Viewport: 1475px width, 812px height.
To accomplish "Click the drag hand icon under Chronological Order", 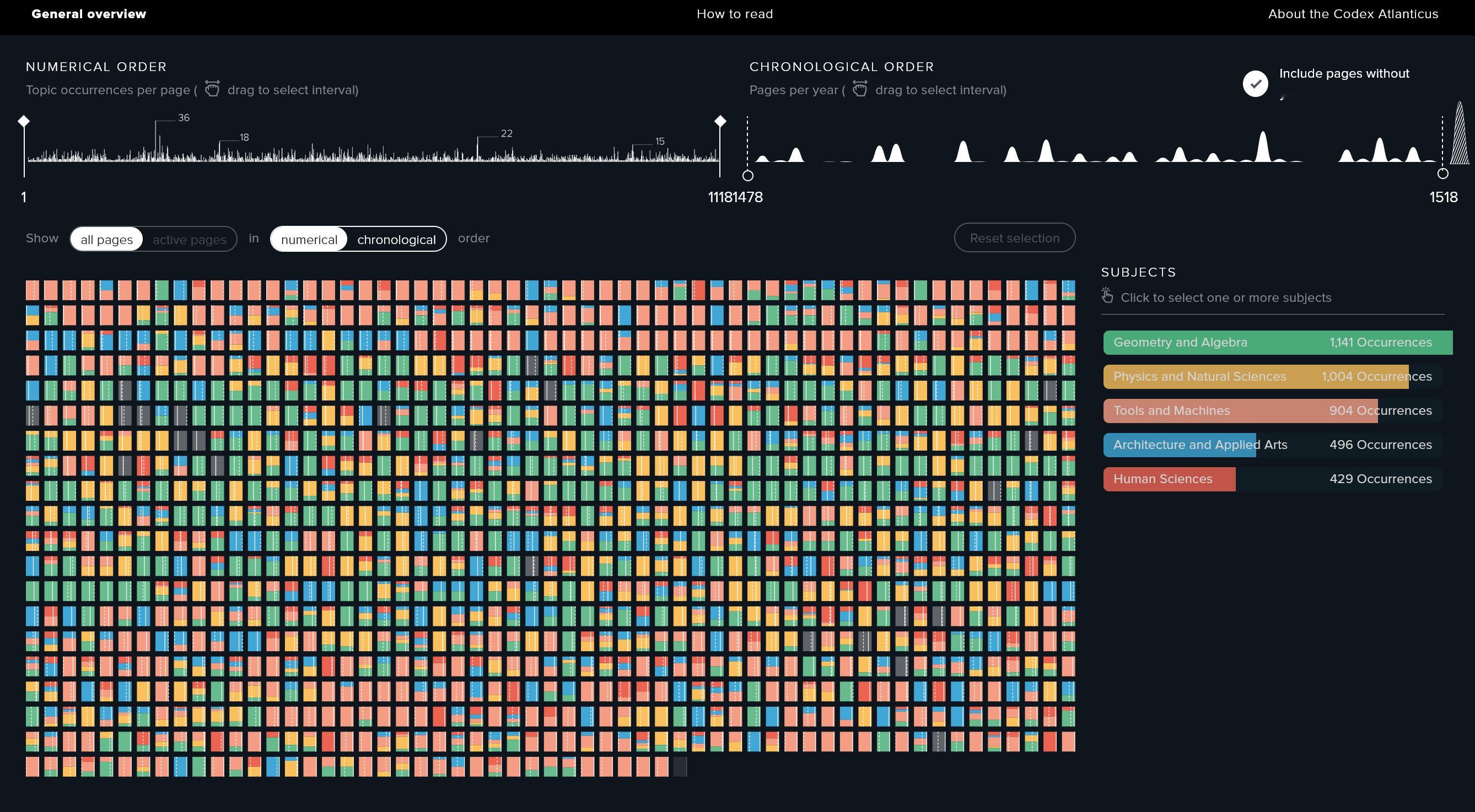I will tap(860, 89).
